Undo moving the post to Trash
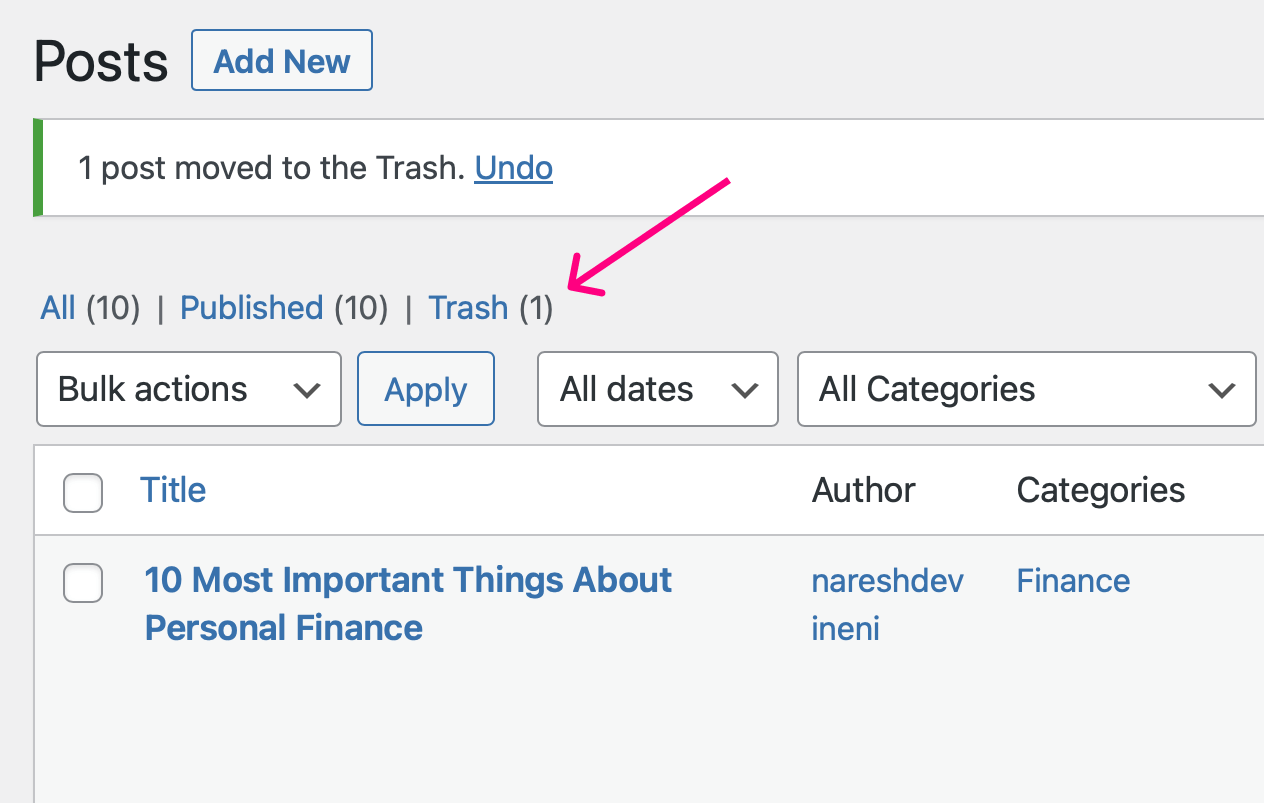This screenshot has width=1264, height=803. click(514, 168)
